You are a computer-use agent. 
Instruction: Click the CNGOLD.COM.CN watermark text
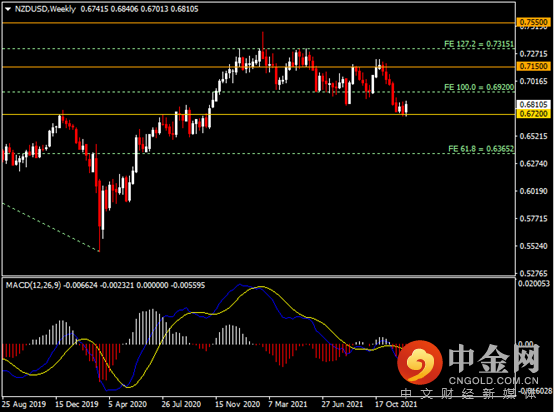494,381
